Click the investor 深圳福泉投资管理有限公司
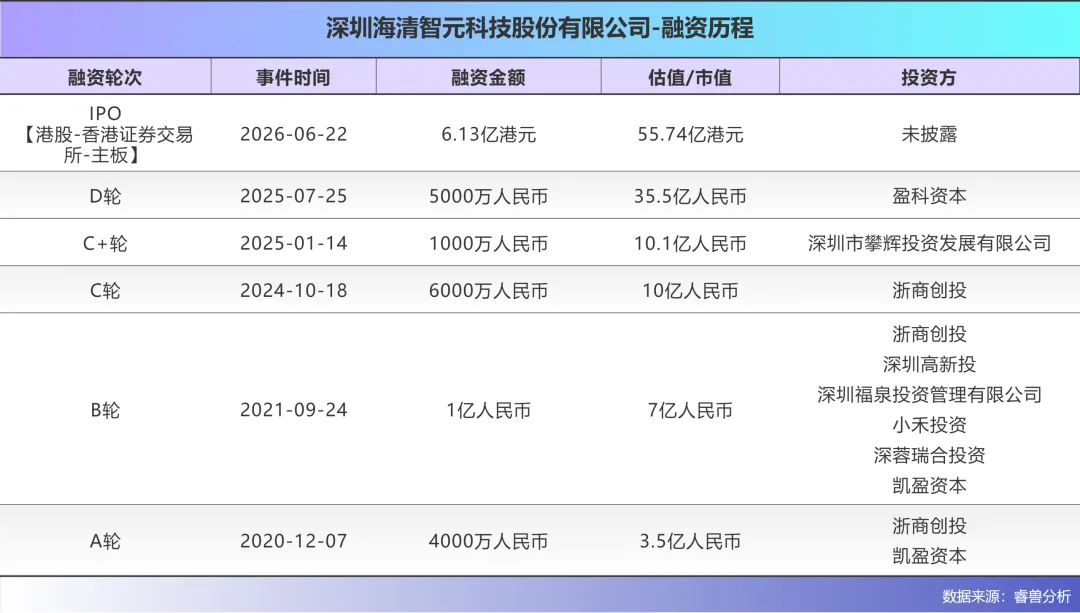1080x613 pixels. 929,395
